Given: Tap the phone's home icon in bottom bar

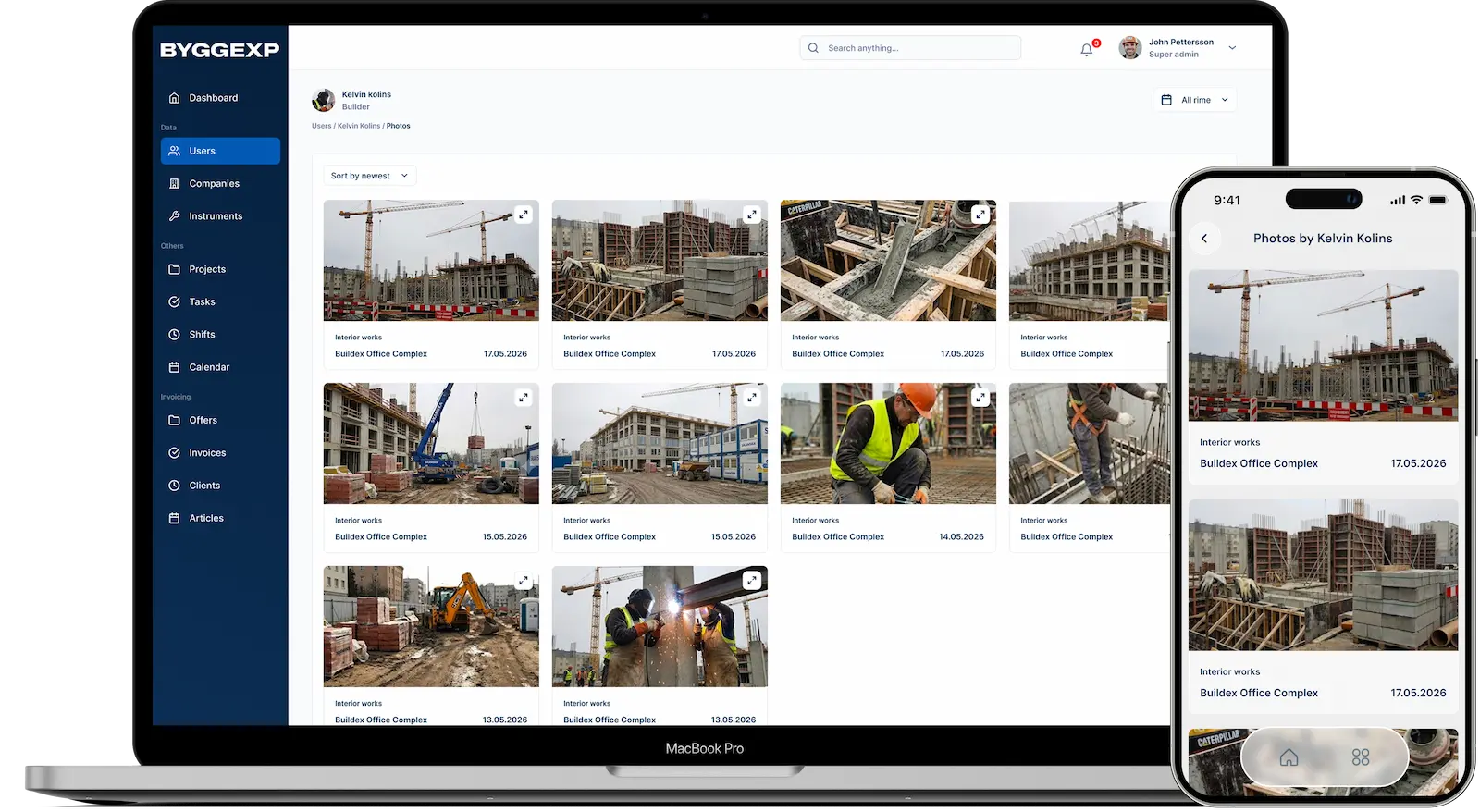Looking at the screenshot, I should click(x=1289, y=758).
